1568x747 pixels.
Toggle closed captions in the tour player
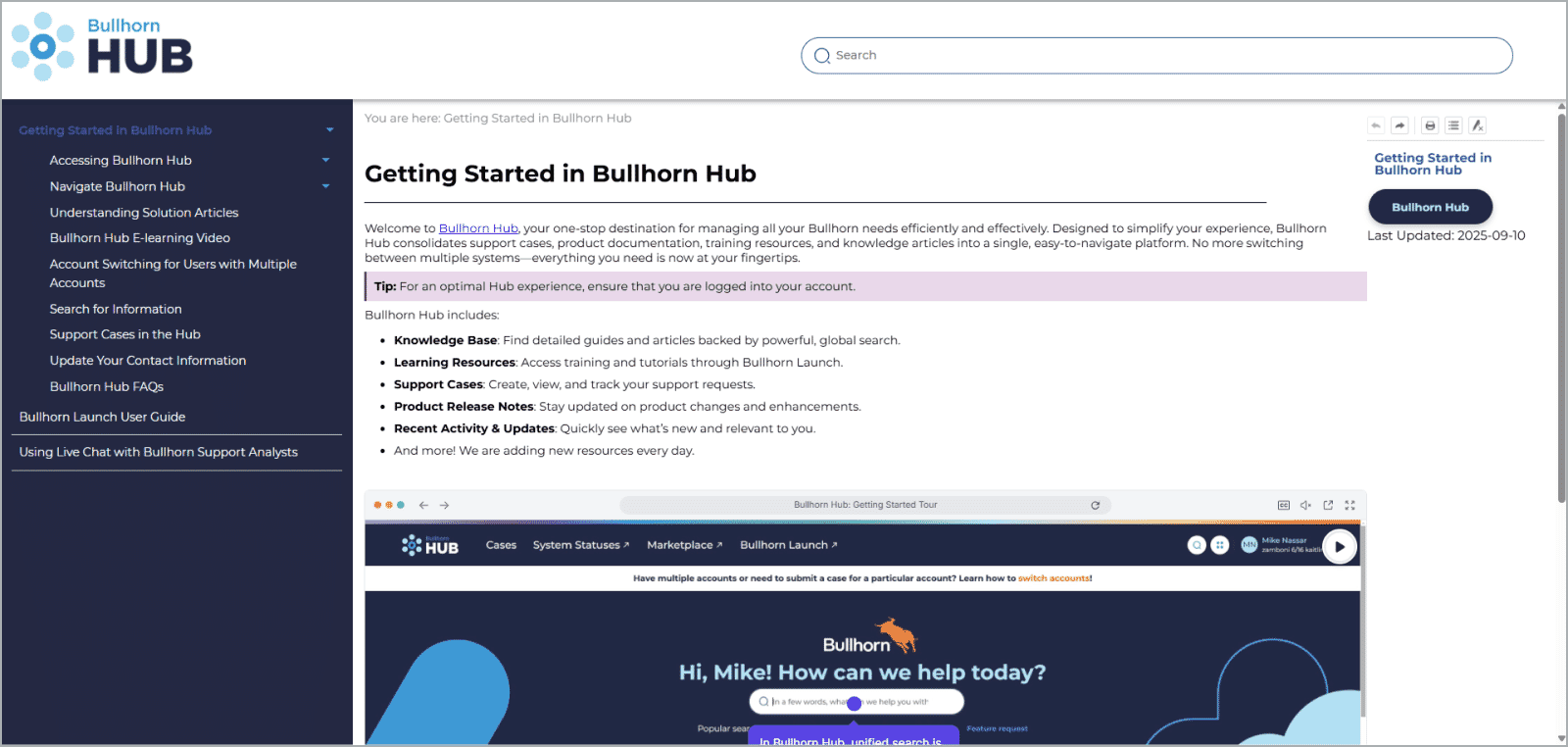(x=1284, y=505)
